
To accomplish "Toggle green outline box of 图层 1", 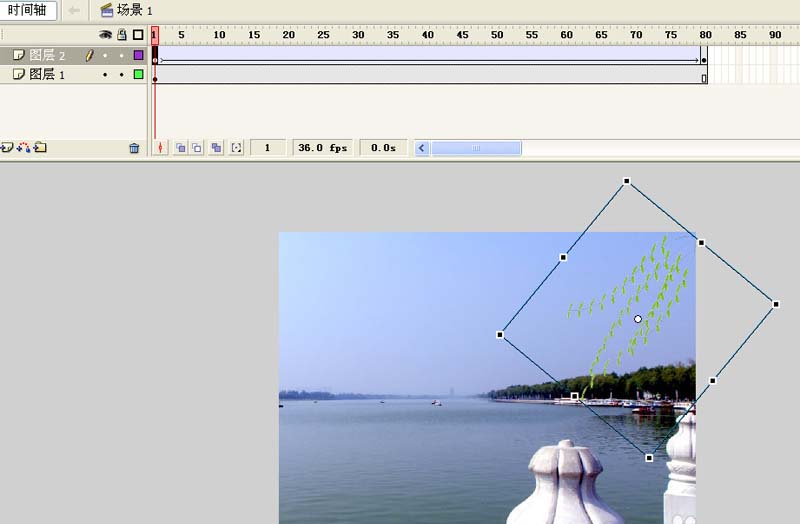I will pos(138,75).
